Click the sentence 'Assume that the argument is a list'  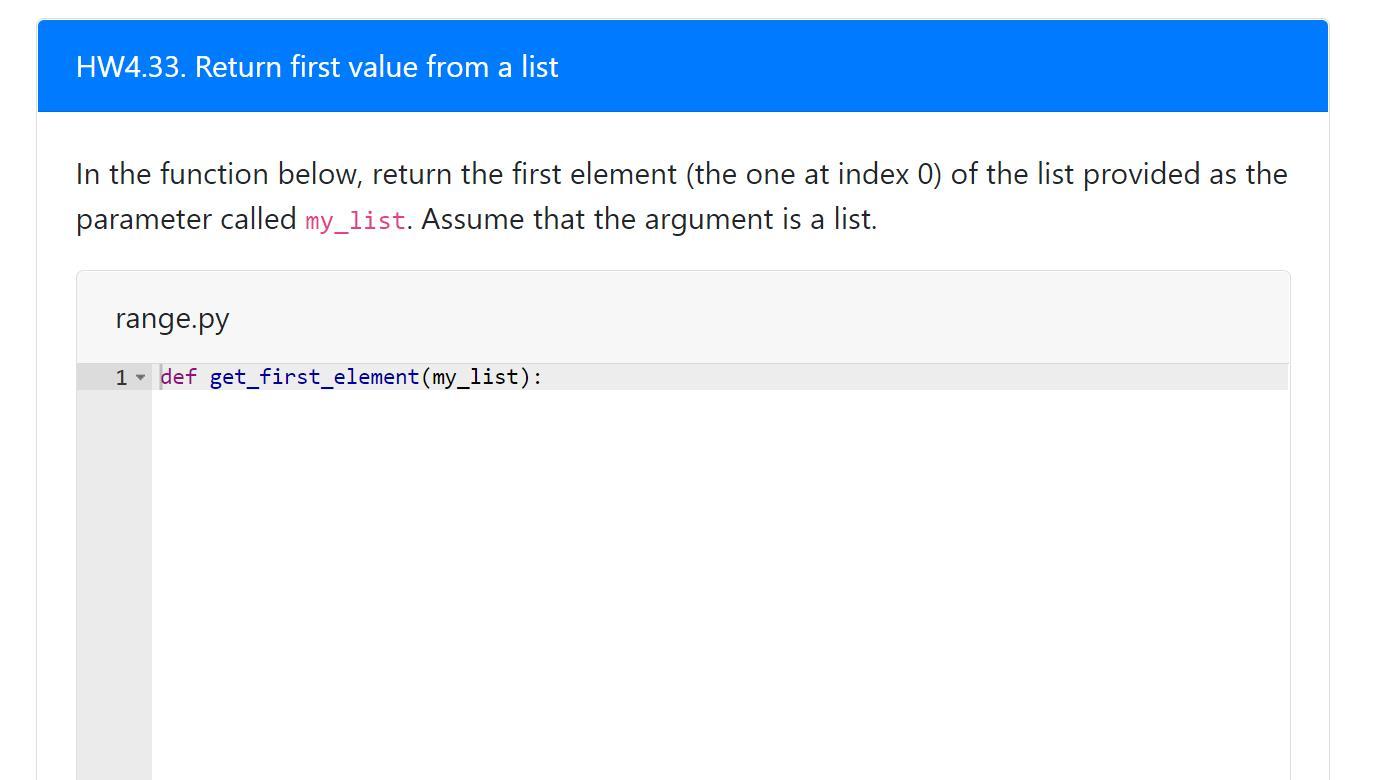648,219
